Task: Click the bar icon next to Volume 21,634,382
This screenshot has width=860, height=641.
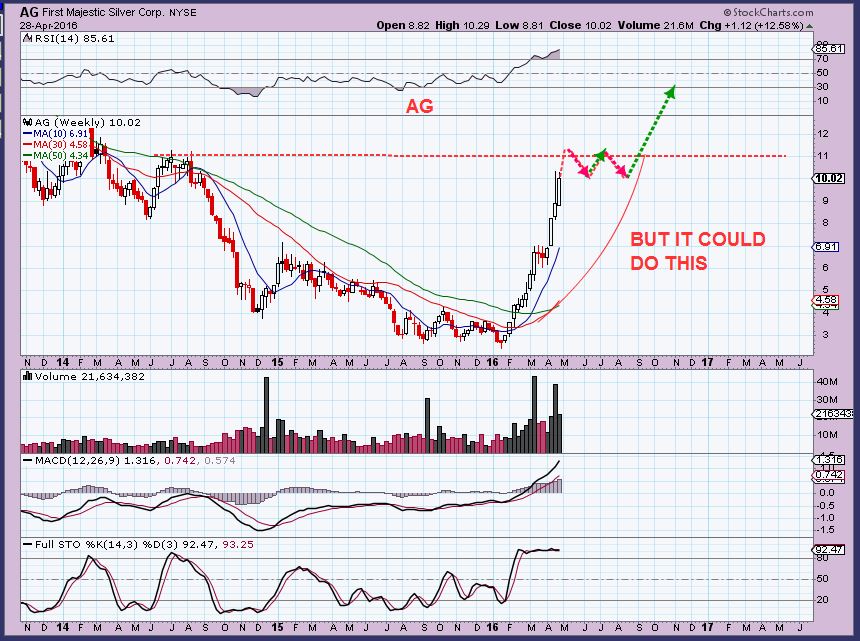Action: [x=27, y=376]
